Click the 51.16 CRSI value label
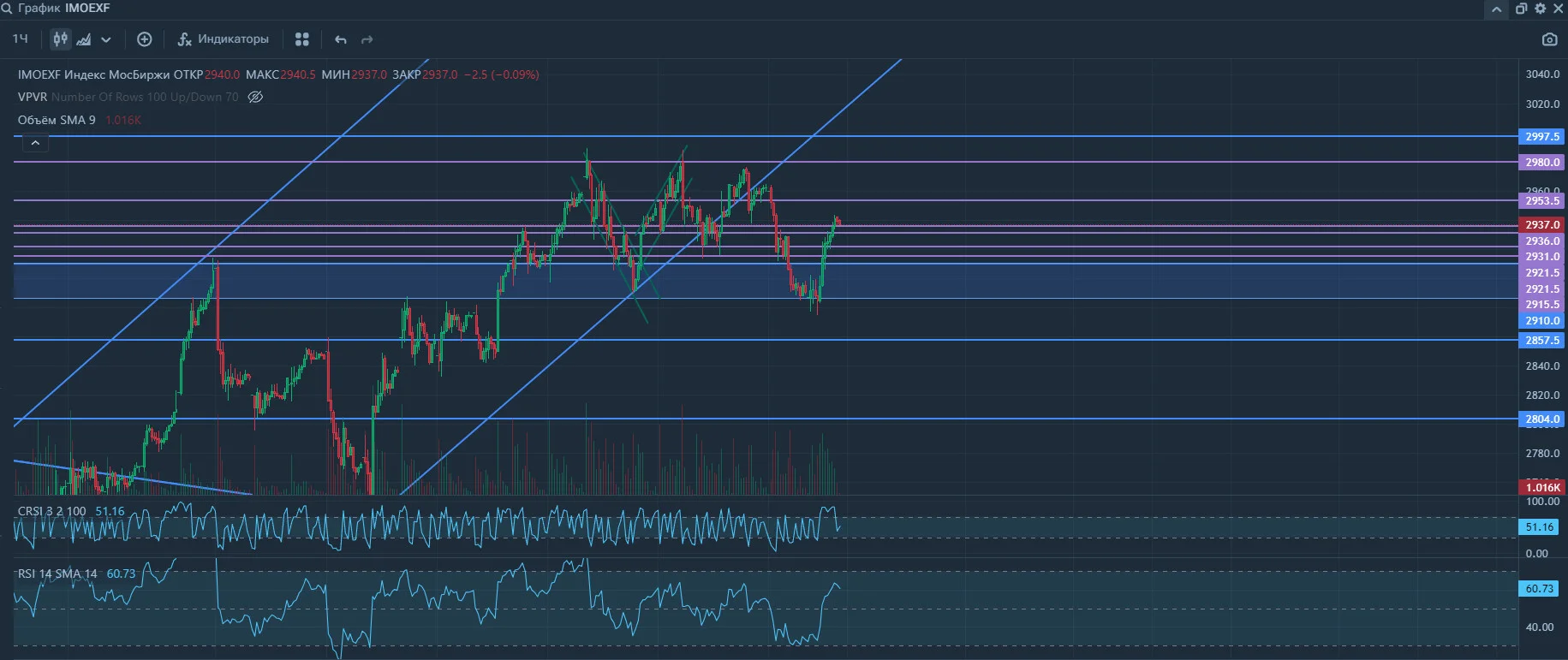The height and width of the screenshot is (660, 1568). tap(1540, 527)
